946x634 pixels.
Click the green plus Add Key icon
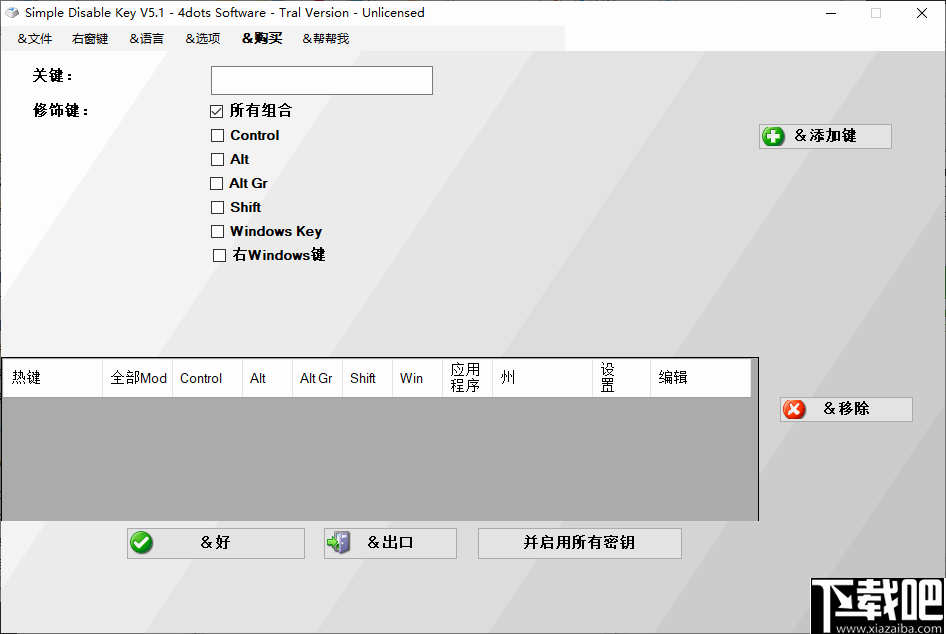point(773,136)
